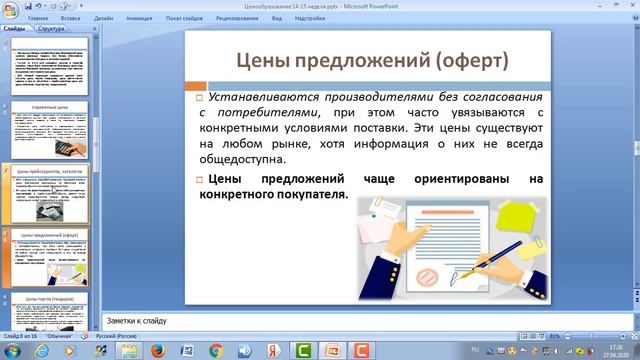
Task: Open the orange Camtasia recorder taskbar icon
Action: [361, 351]
